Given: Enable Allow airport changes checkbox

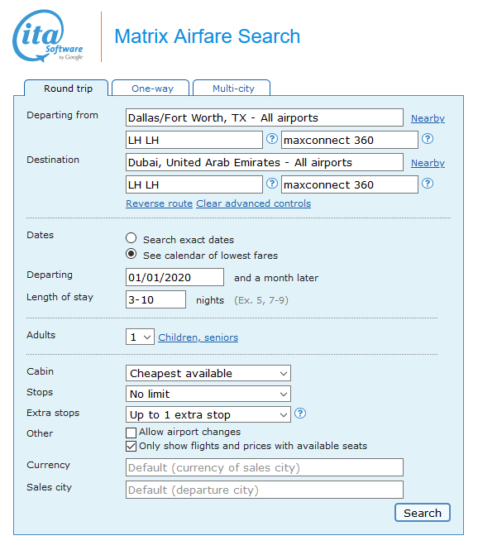Looking at the screenshot, I should point(131,432).
